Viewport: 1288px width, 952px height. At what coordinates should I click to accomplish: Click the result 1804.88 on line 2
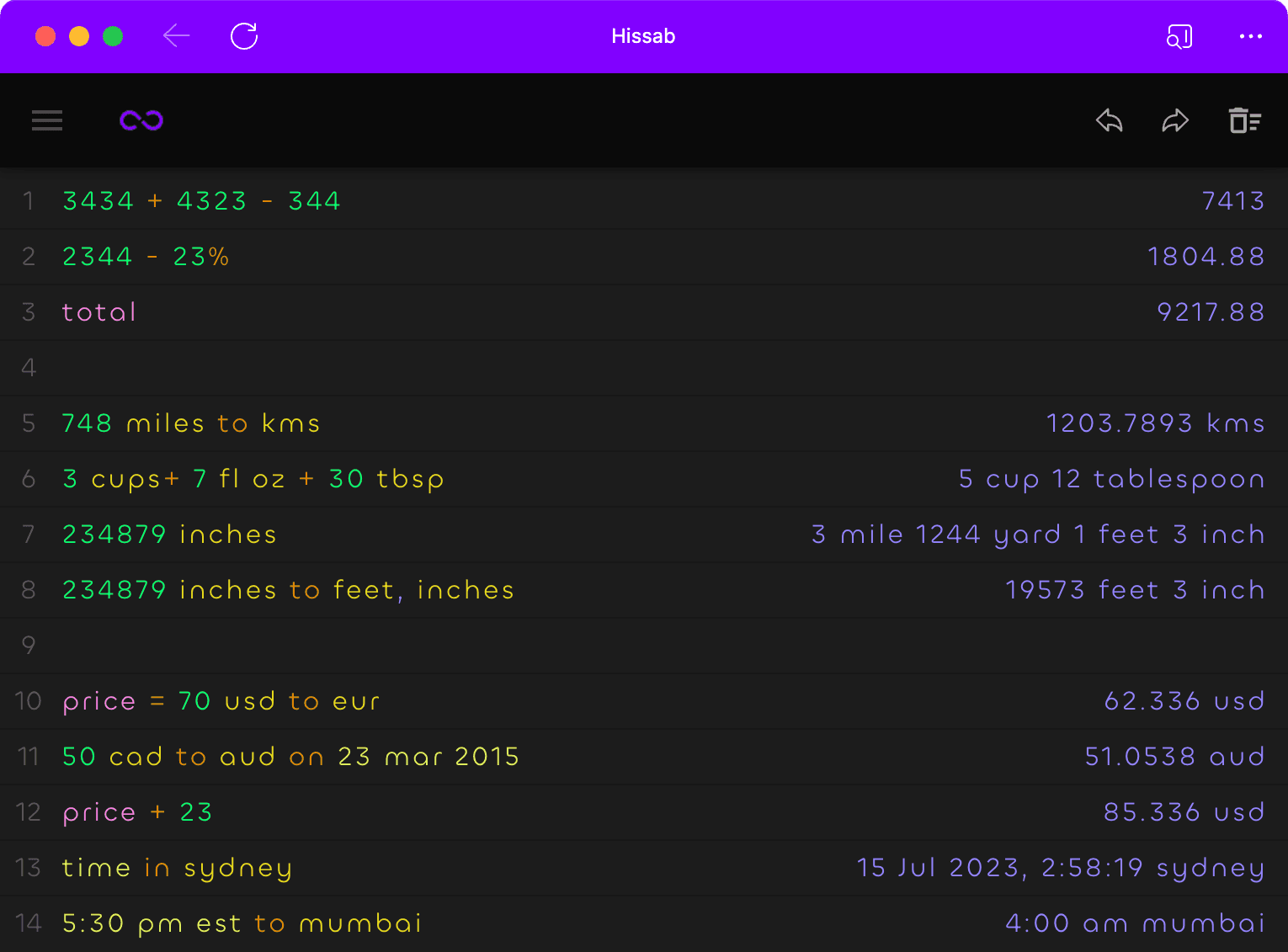tap(1206, 257)
